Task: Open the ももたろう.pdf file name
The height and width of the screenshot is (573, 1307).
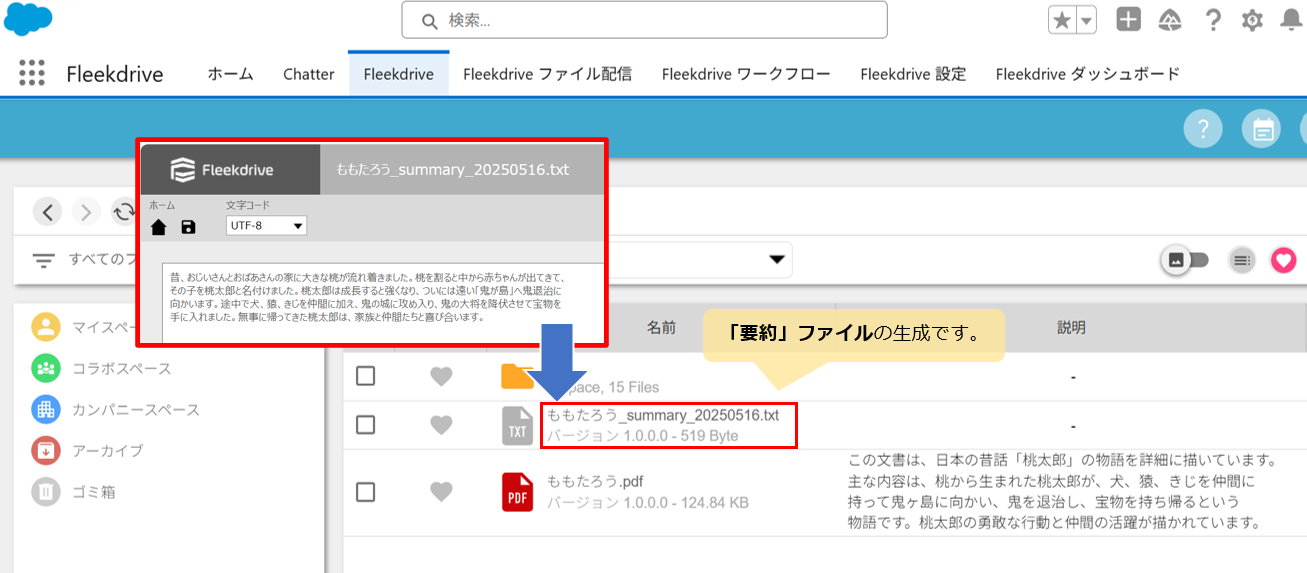Action: click(x=595, y=482)
